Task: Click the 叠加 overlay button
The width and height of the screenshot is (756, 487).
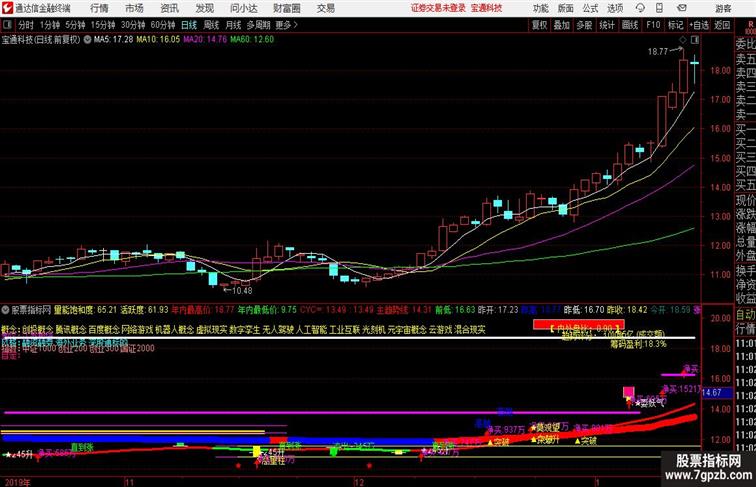Action: (x=561, y=25)
